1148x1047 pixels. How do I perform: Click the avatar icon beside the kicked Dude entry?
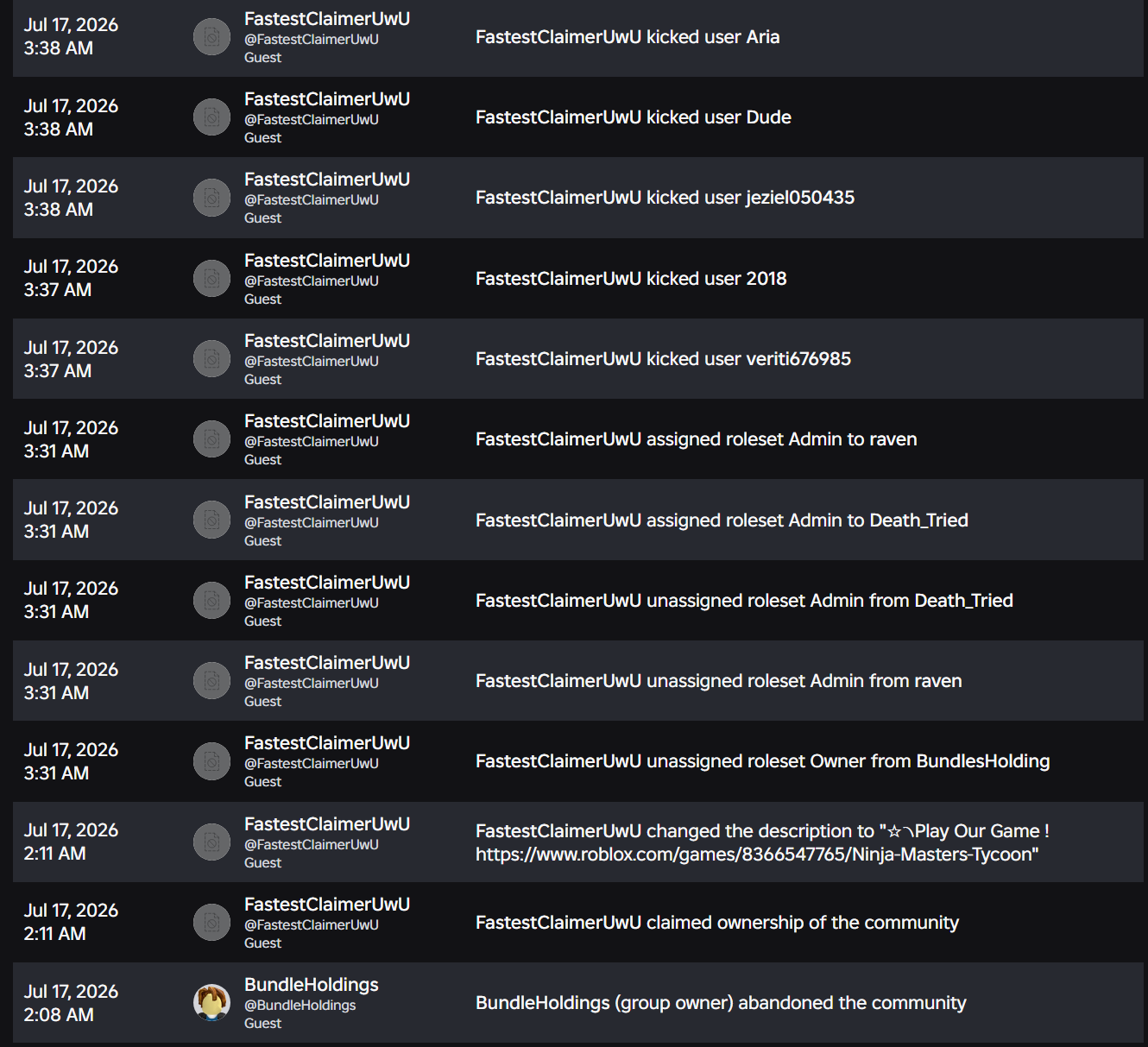point(211,117)
